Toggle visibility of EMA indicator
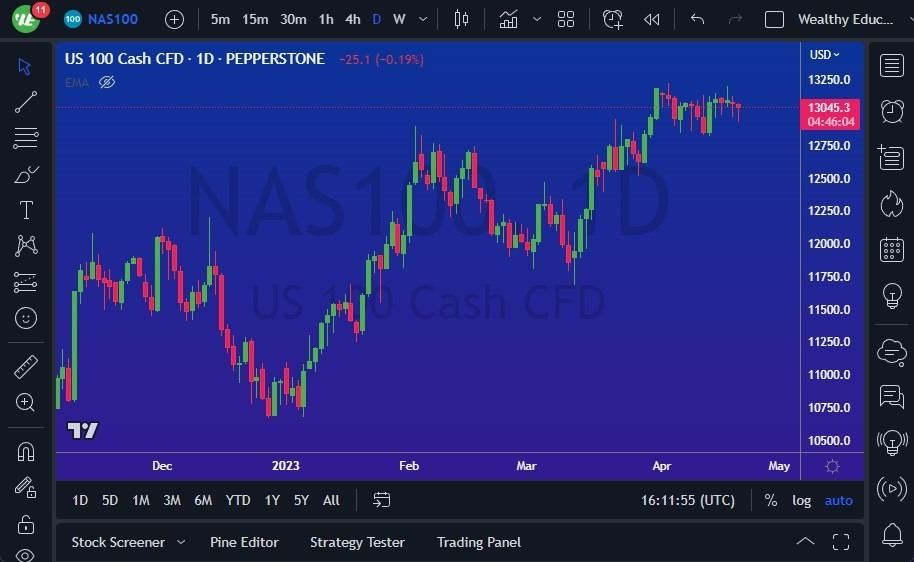The image size is (914, 562). coord(107,82)
